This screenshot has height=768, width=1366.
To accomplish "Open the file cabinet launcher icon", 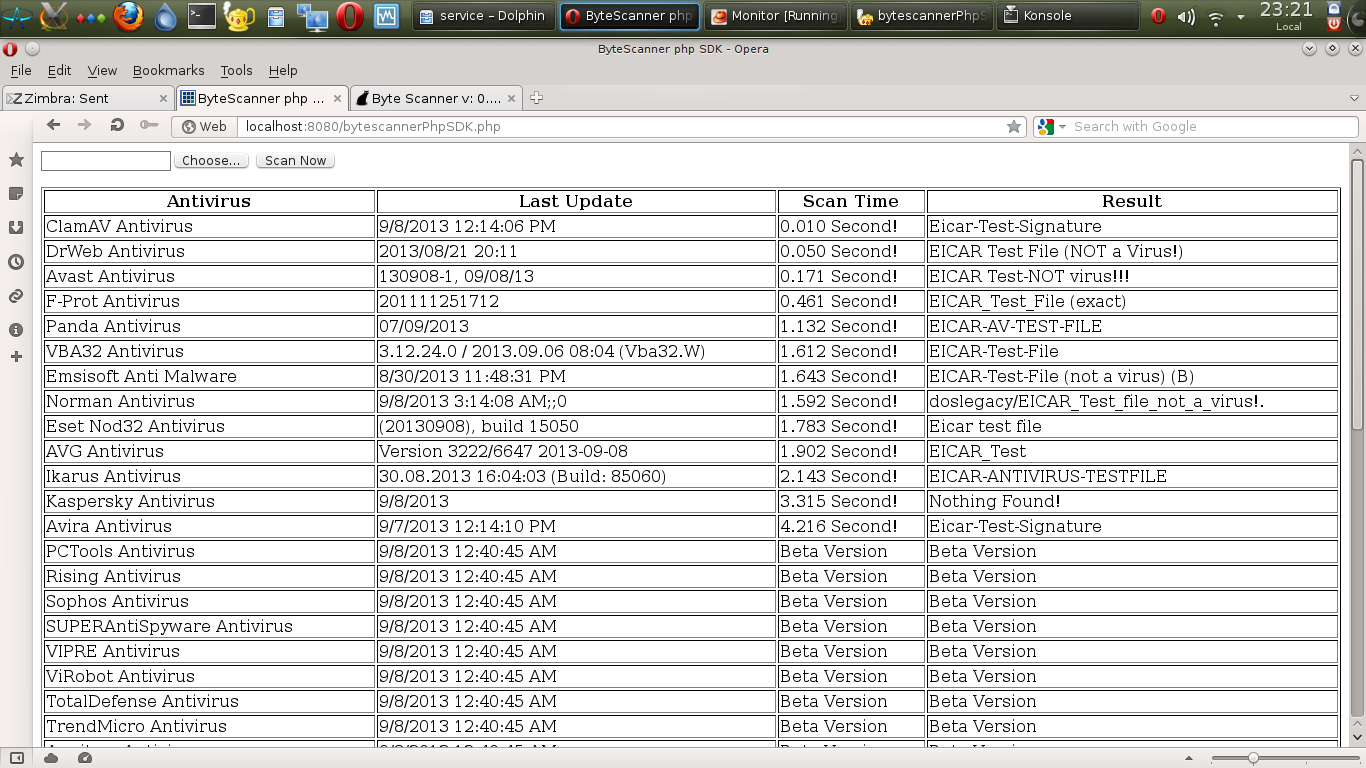I will (x=276, y=16).
